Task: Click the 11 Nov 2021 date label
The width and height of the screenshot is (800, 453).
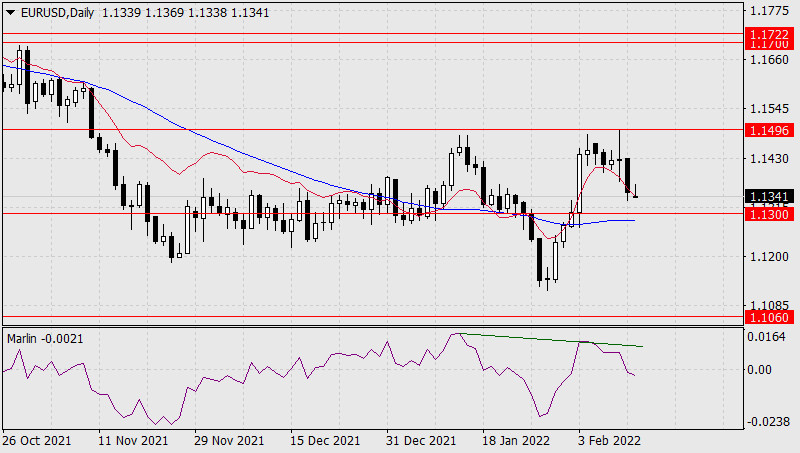Action: 133,441
